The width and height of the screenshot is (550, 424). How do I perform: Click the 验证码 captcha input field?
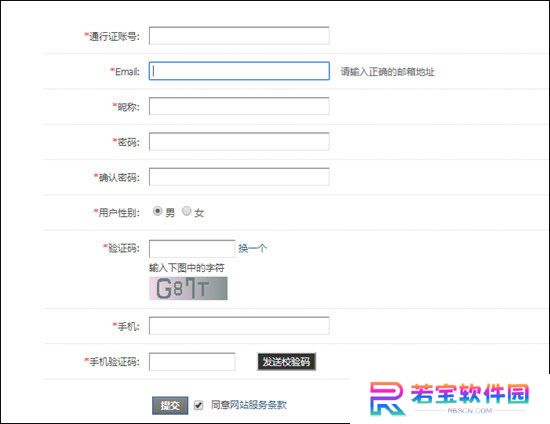(192, 249)
